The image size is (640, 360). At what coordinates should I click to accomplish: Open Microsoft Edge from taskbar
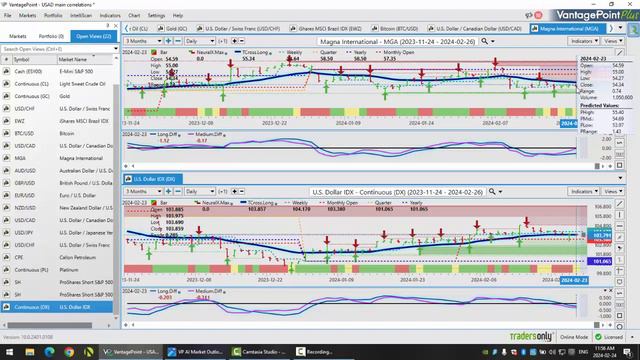(x=49, y=351)
